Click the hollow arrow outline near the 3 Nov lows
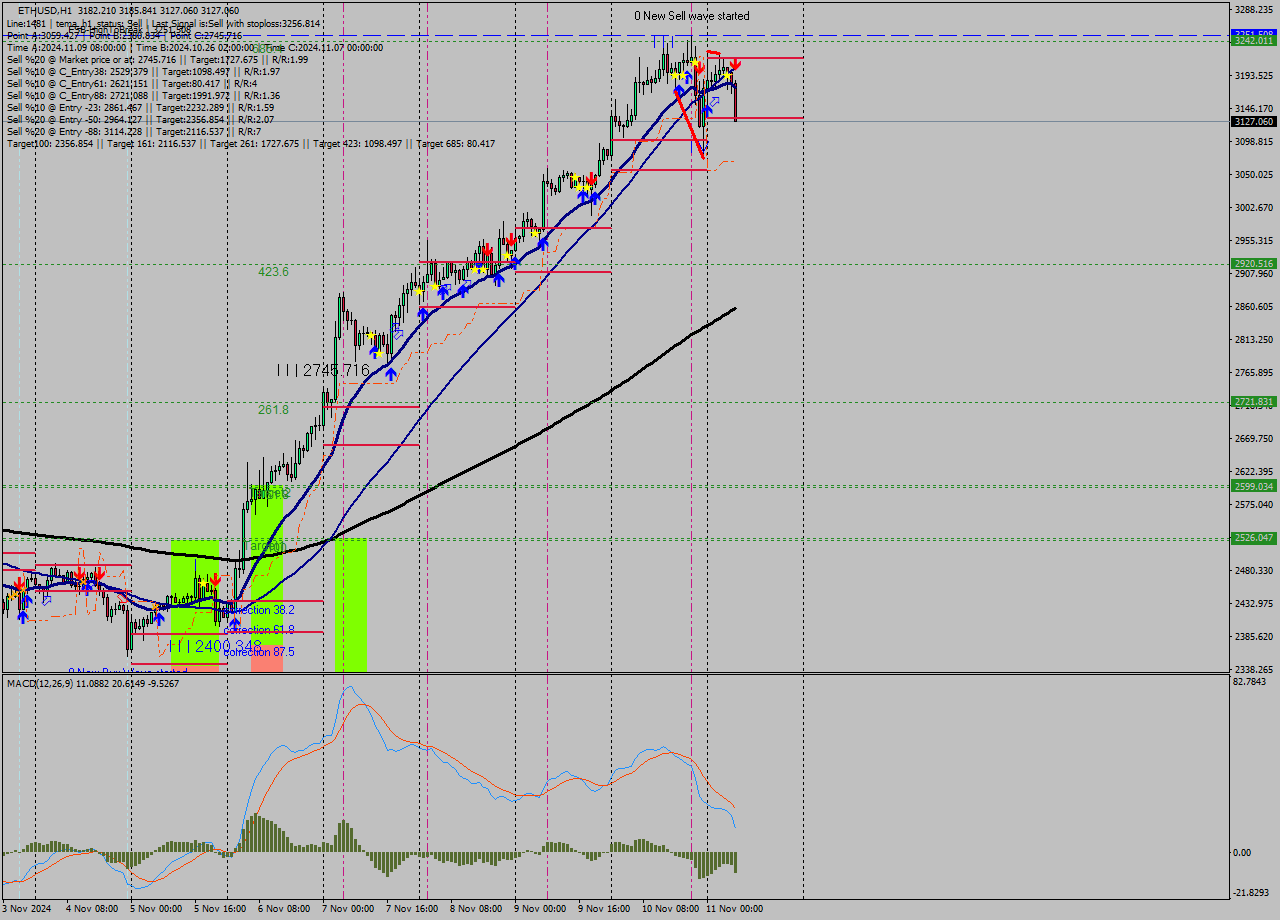The width and height of the screenshot is (1280, 920). (x=47, y=600)
